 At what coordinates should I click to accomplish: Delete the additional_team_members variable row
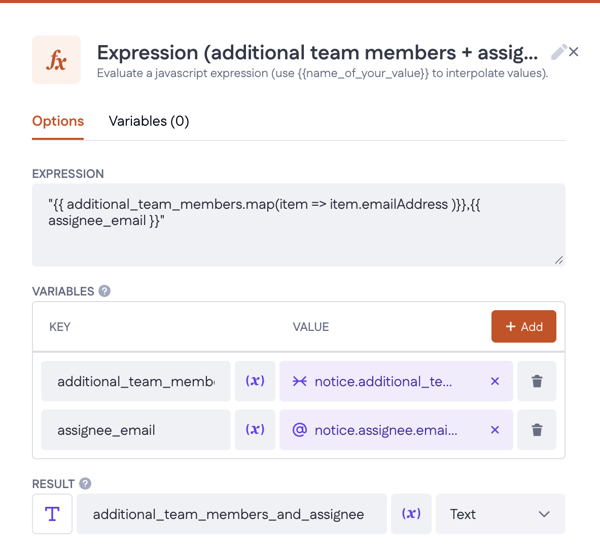point(537,381)
